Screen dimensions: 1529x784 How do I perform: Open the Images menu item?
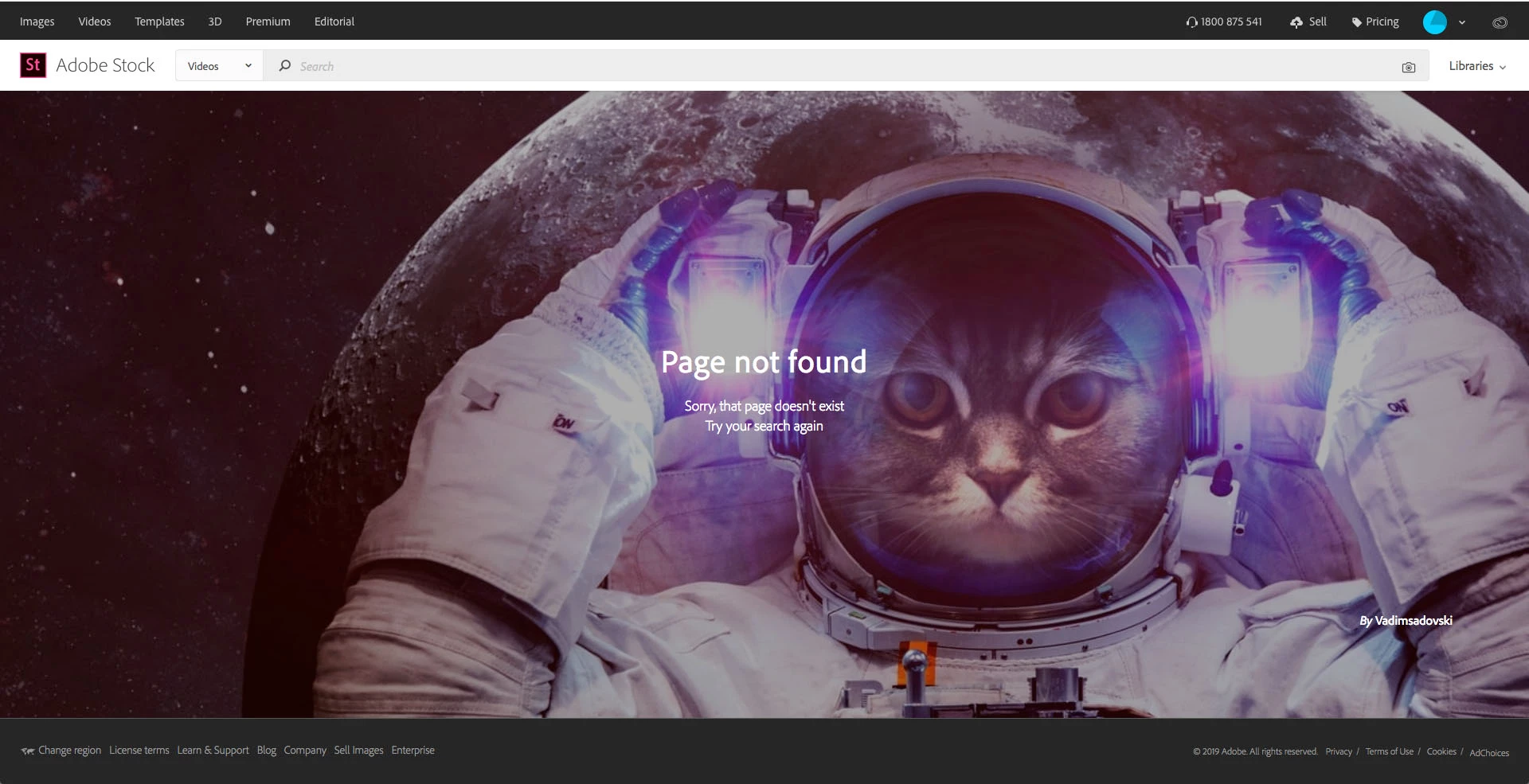37,21
